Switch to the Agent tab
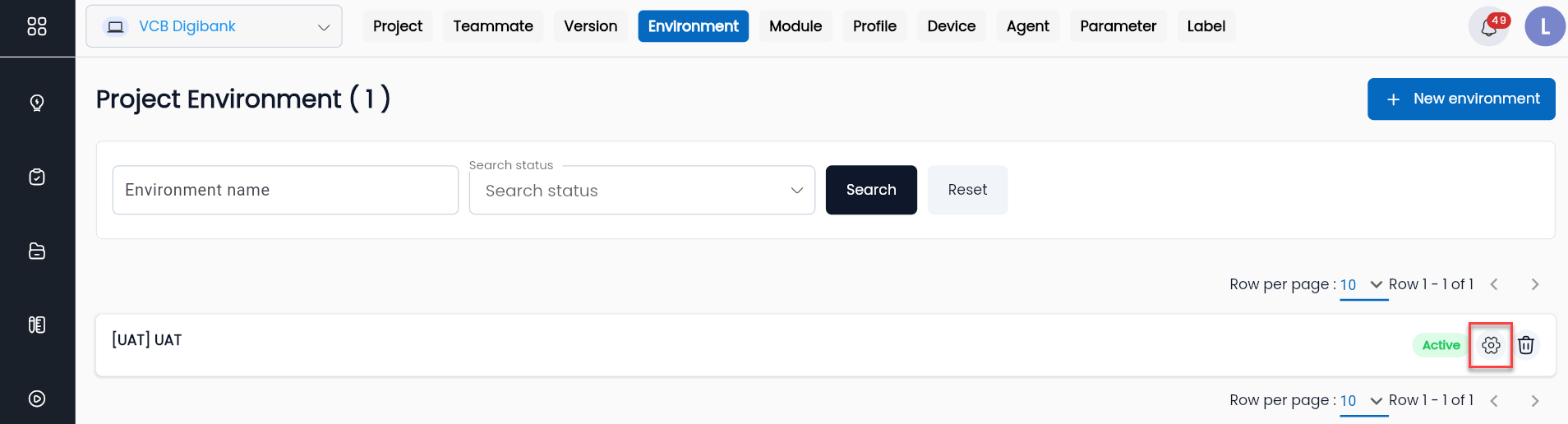The width and height of the screenshot is (1568, 424). coord(1028,26)
